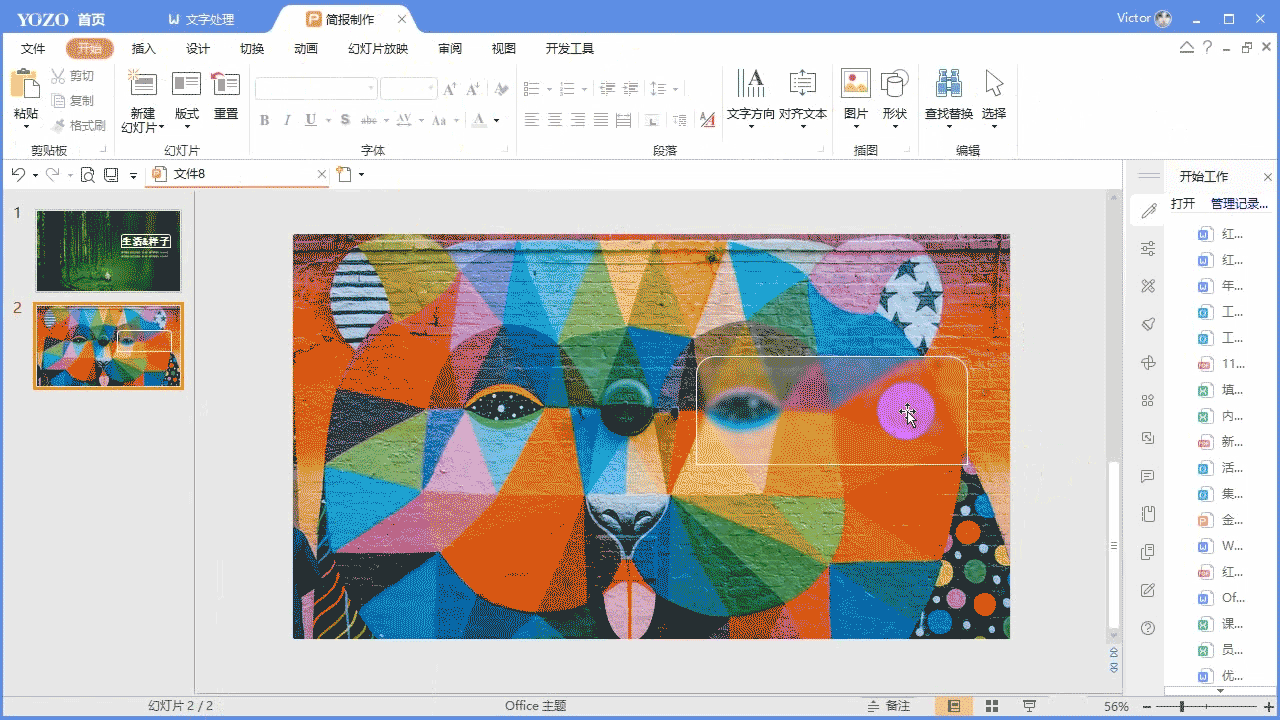Switch to the 插入 ribbon tab
1280x720 pixels.
[x=144, y=49]
